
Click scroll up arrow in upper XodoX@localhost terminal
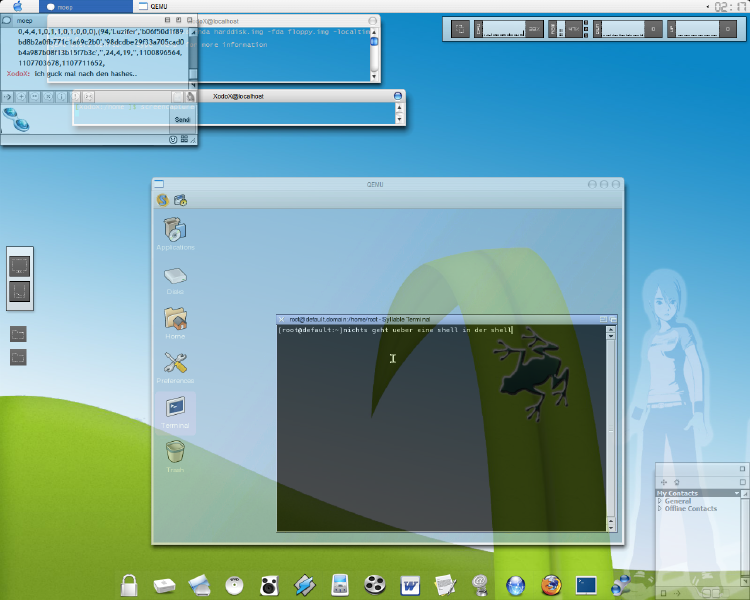pyautogui.click(x=374, y=32)
